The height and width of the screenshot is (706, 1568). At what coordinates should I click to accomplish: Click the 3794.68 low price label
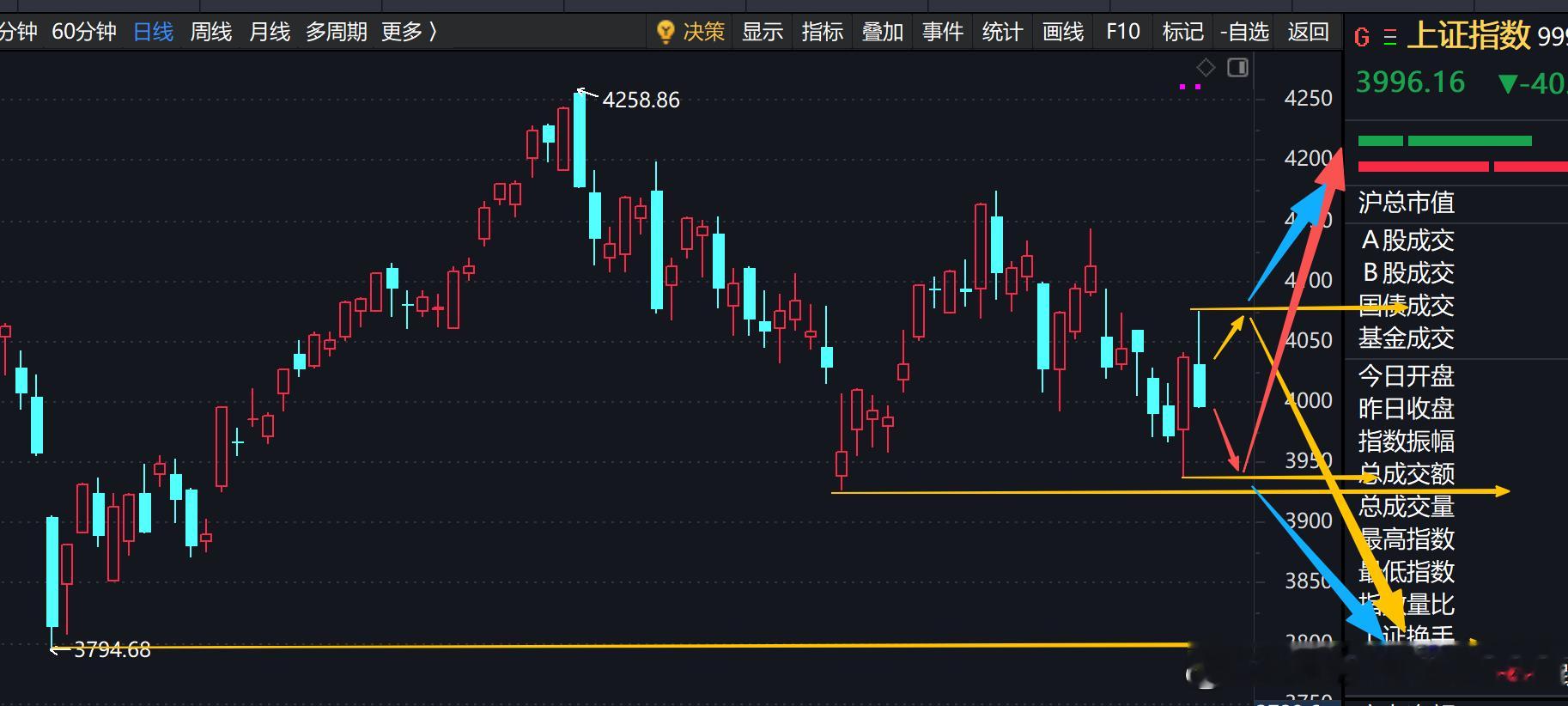[x=112, y=649]
